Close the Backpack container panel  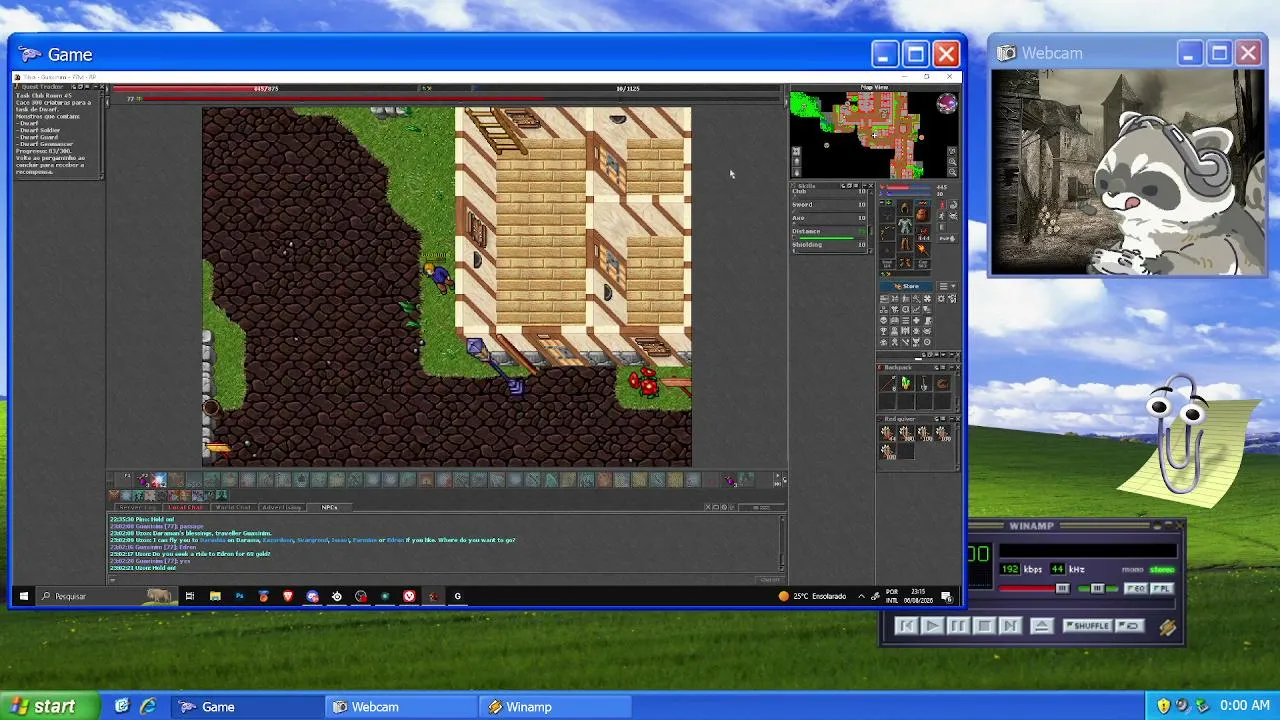[956, 368]
